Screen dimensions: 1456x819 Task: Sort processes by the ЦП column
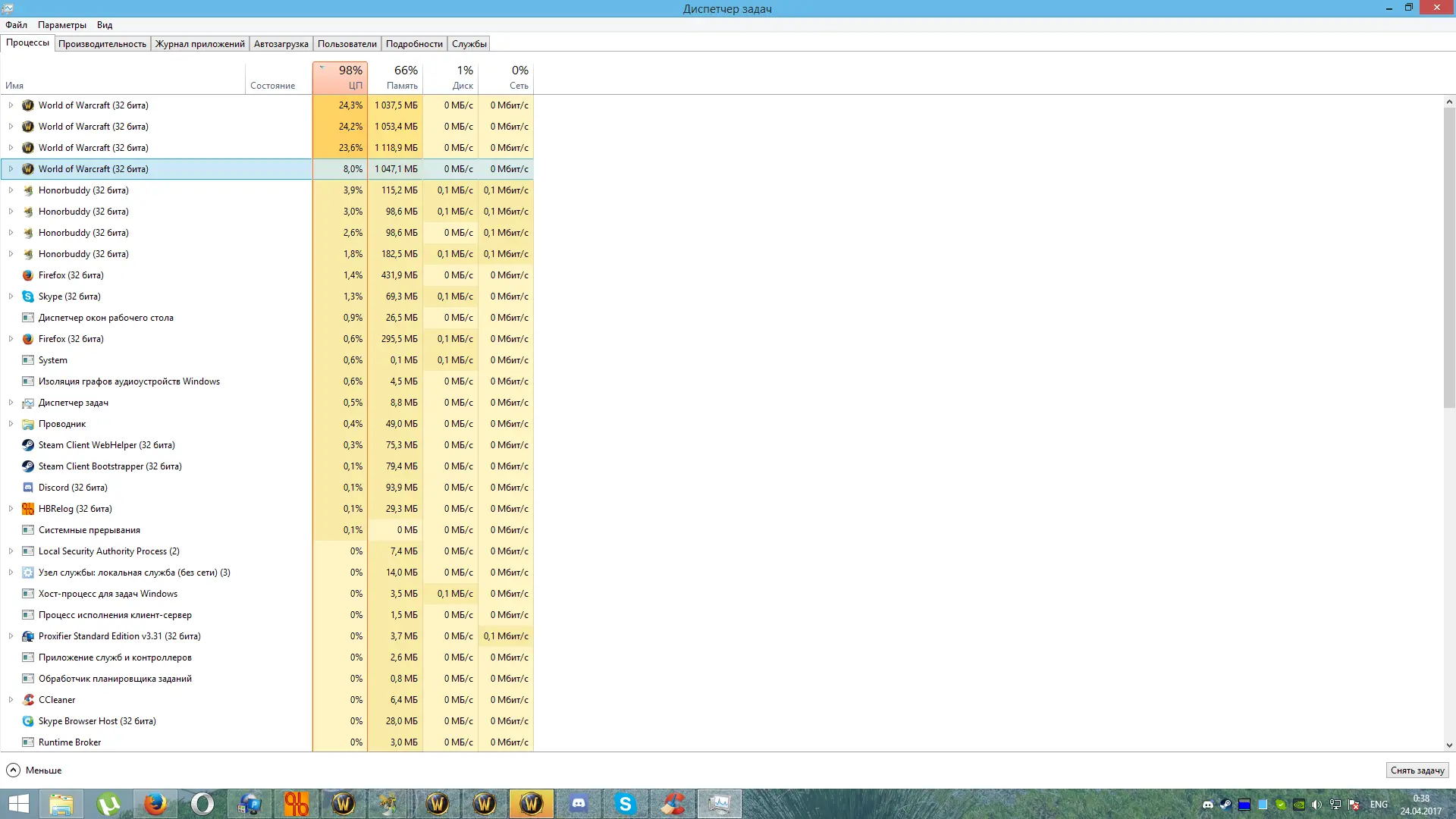[340, 78]
